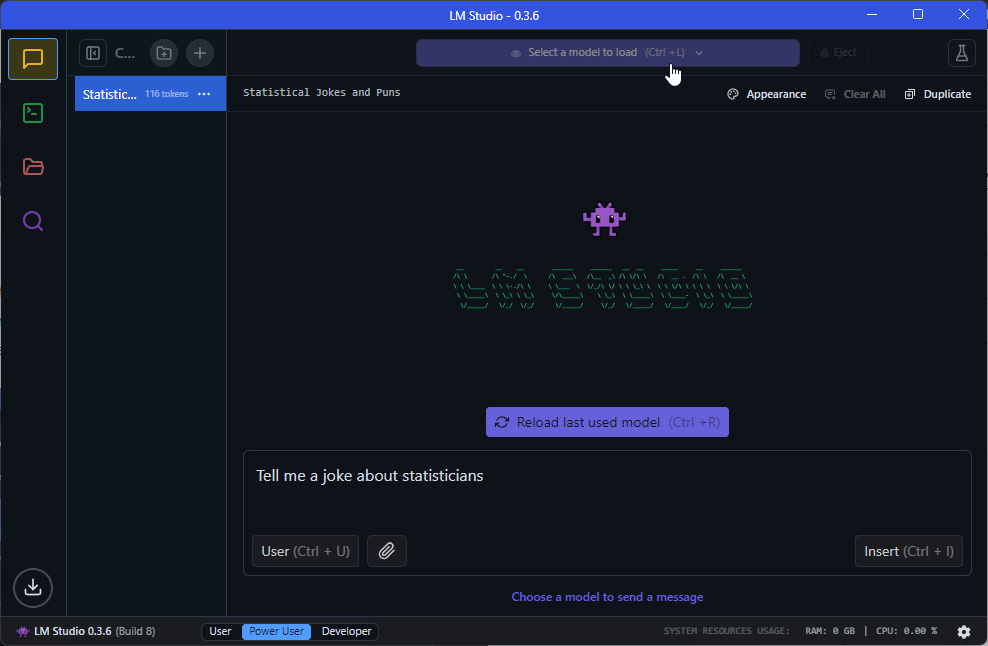
Task: Open options menu for Statistic chat
Action: [204, 94]
